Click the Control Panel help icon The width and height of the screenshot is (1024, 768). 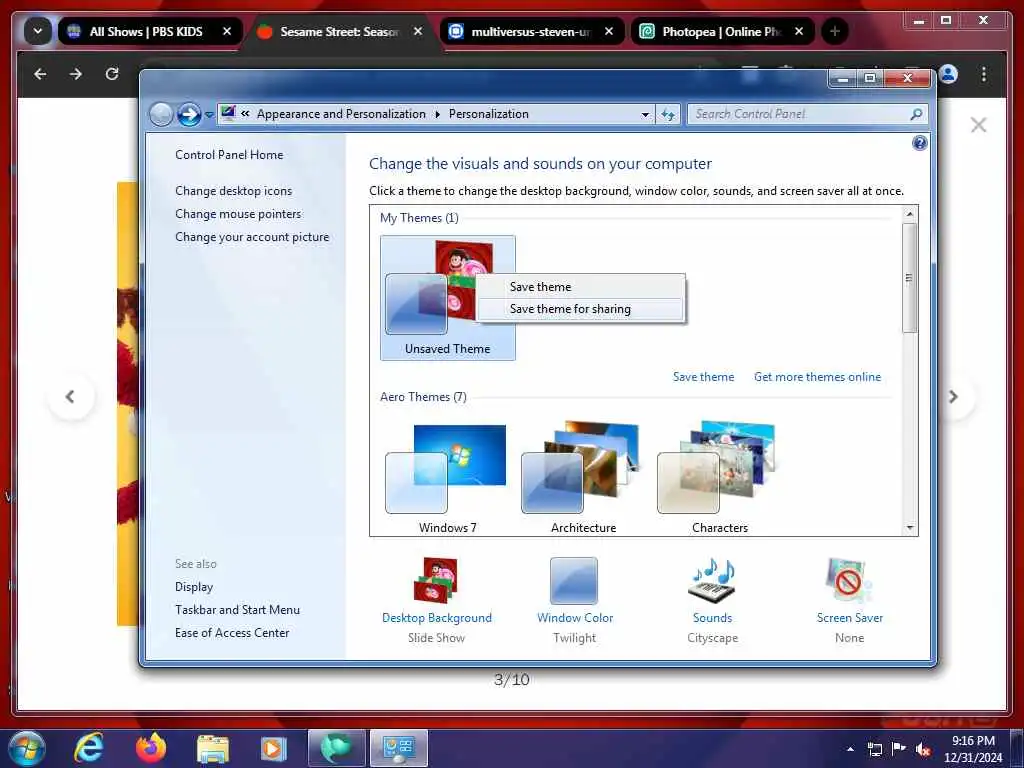[x=920, y=143]
